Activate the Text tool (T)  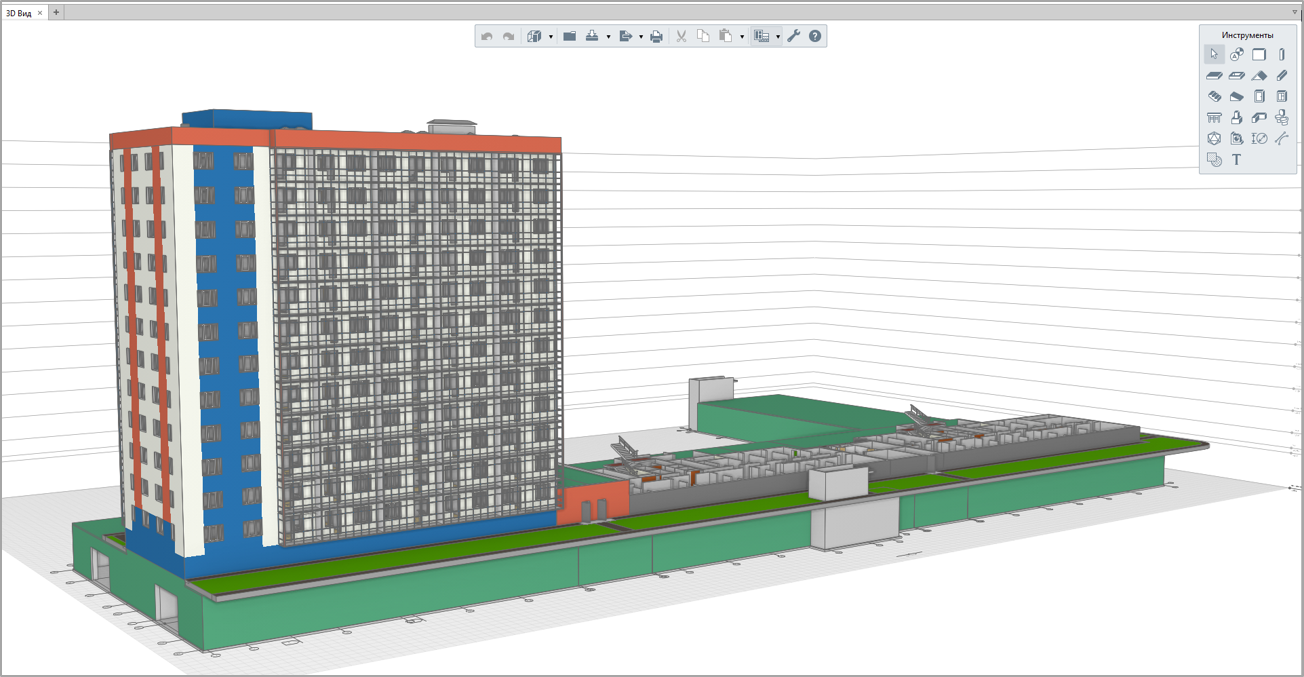(x=1237, y=160)
